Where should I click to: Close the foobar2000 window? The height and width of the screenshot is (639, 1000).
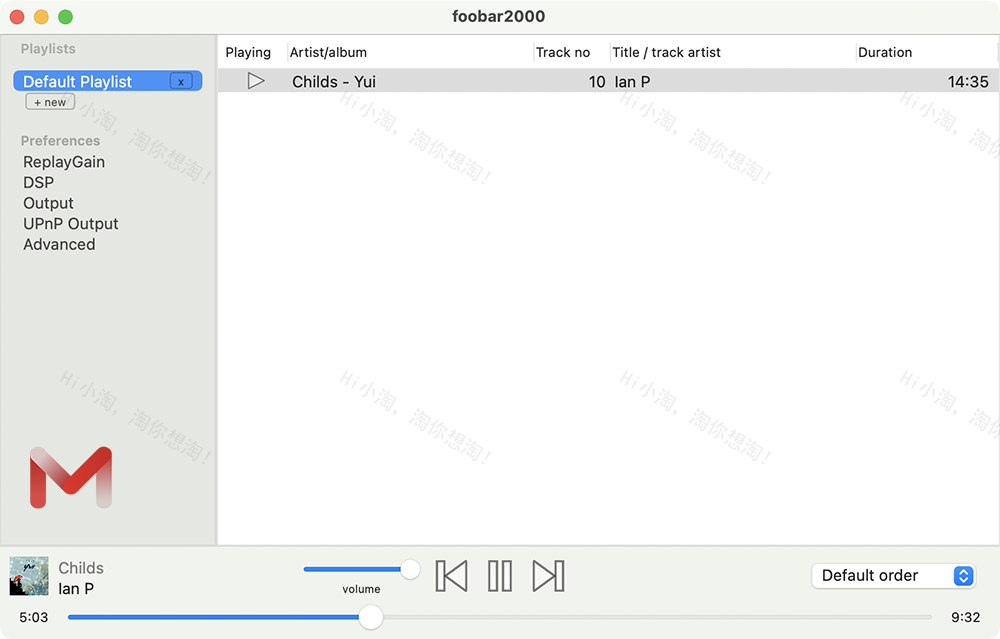(x=17, y=17)
